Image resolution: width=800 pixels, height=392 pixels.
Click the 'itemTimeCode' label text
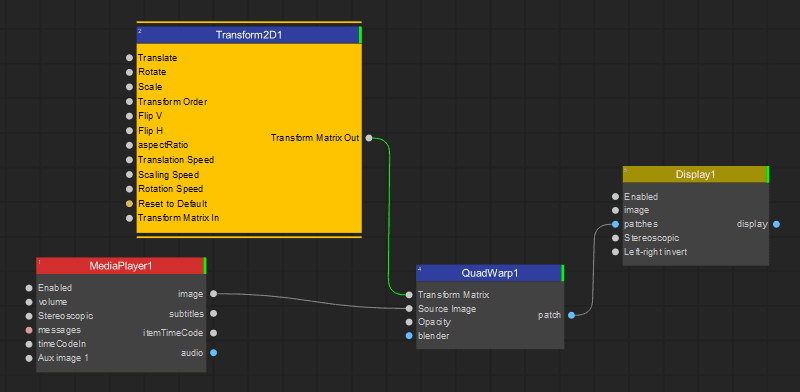click(x=173, y=333)
